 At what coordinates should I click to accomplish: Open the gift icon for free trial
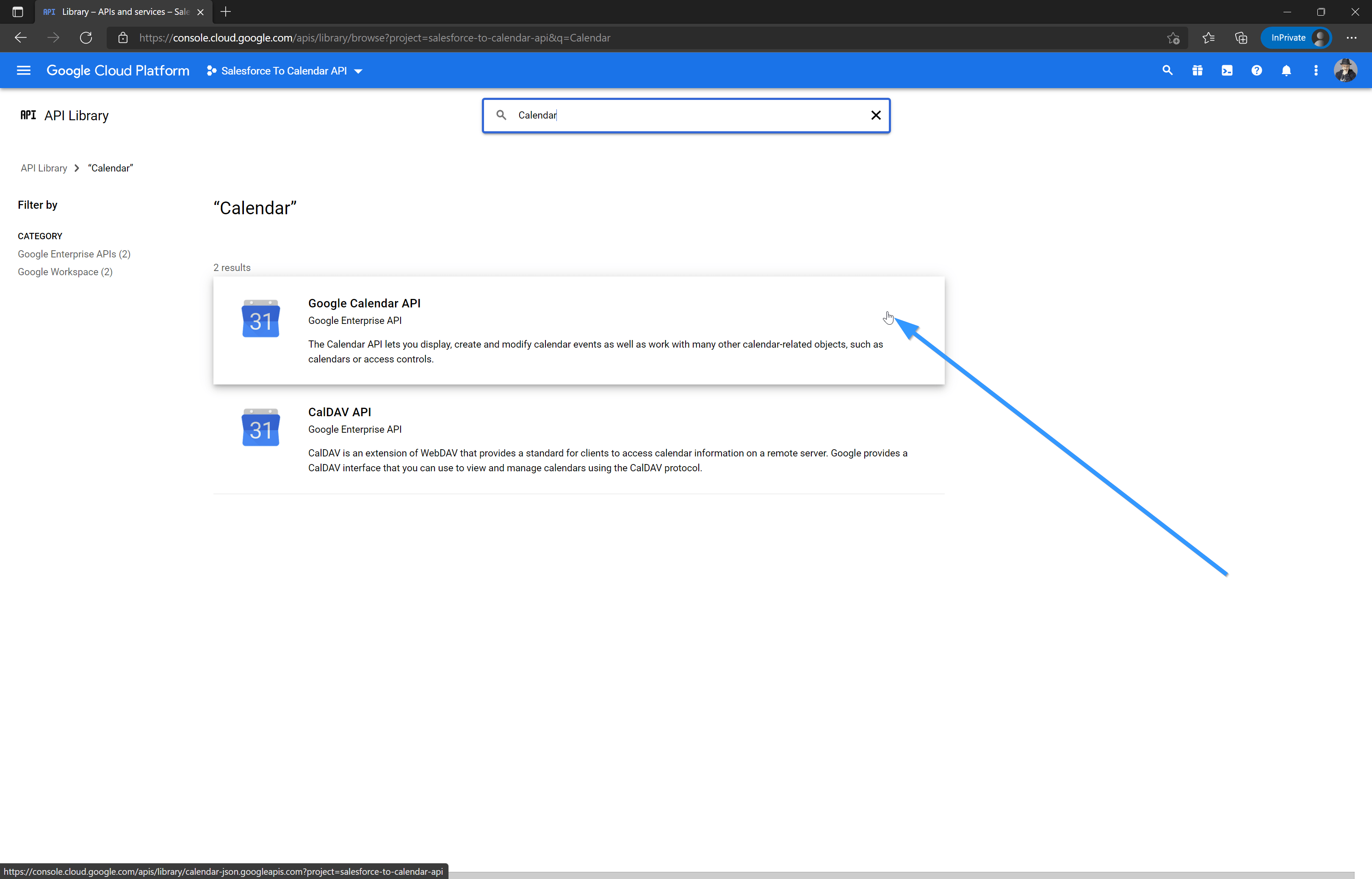(1197, 70)
